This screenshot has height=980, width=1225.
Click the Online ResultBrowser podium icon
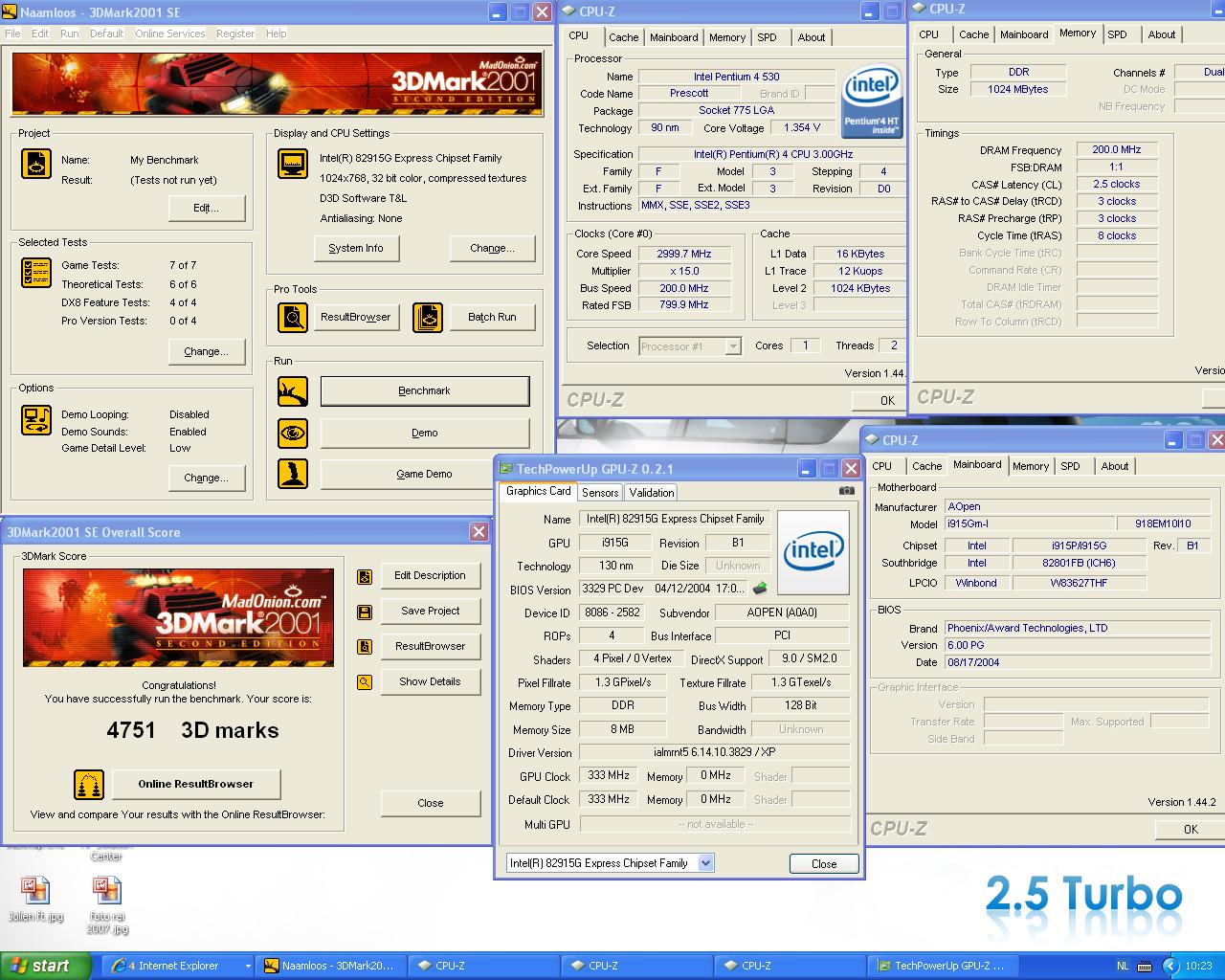click(89, 785)
